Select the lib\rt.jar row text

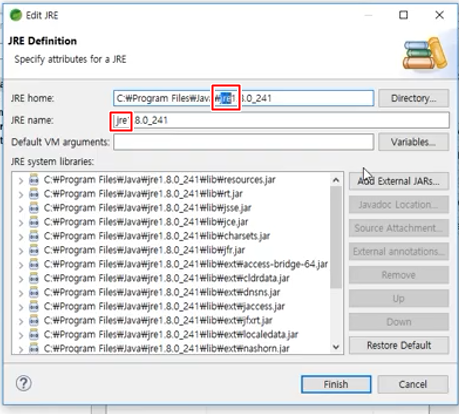coord(143,194)
